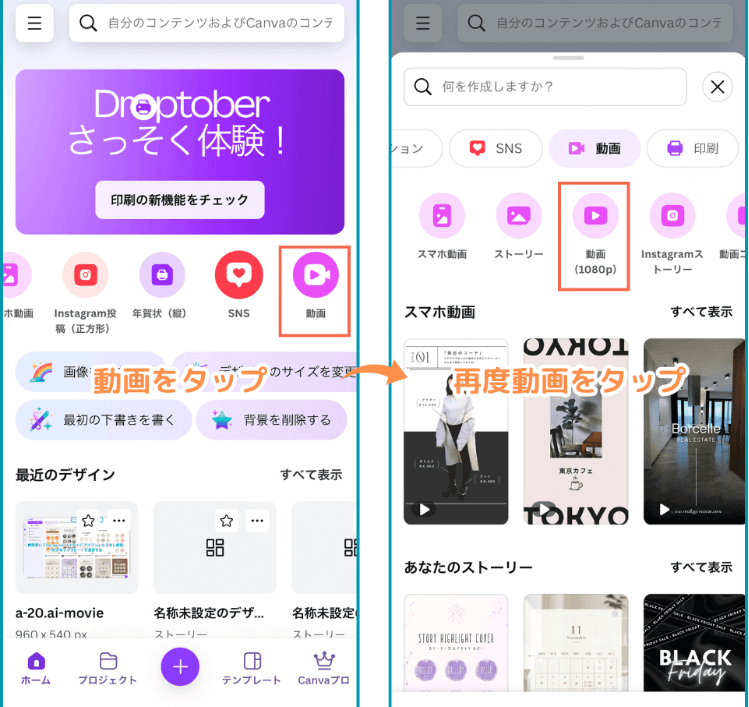Tap the red SNS heart icon
Viewport: 749px width, 707px height.
pyautogui.click(x=239, y=275)
